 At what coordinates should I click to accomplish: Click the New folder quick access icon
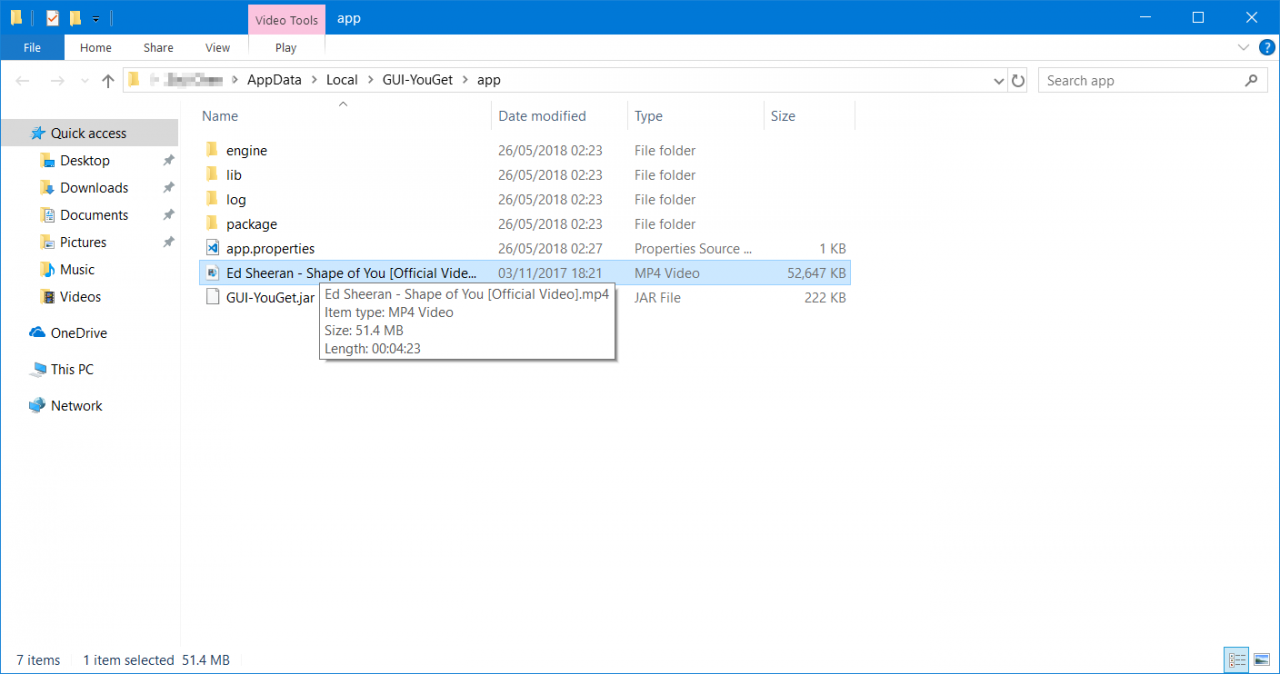pos(75,17)
